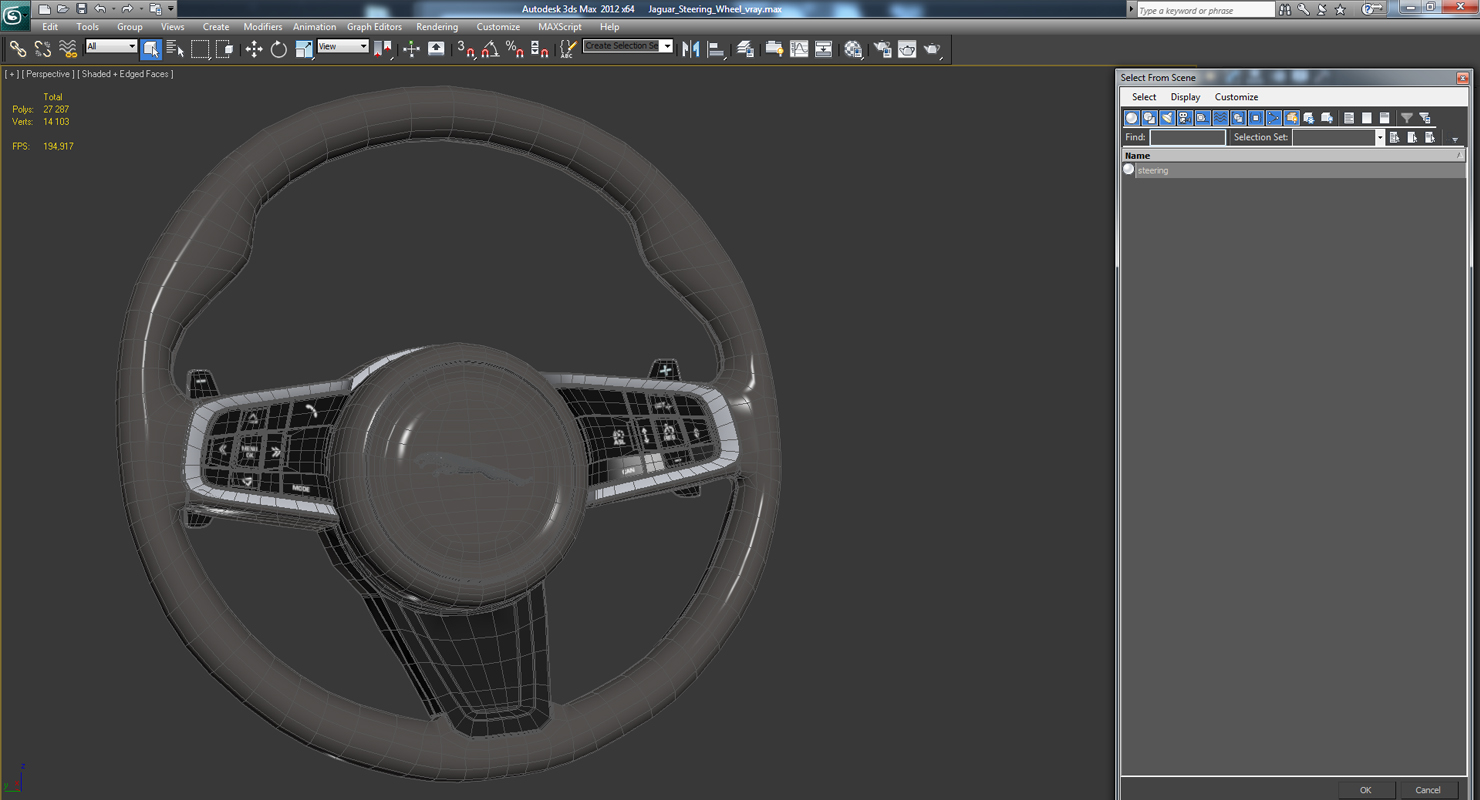
Task: Click Edit Named Selection Sets icon
Action: [x=568, y=49]
